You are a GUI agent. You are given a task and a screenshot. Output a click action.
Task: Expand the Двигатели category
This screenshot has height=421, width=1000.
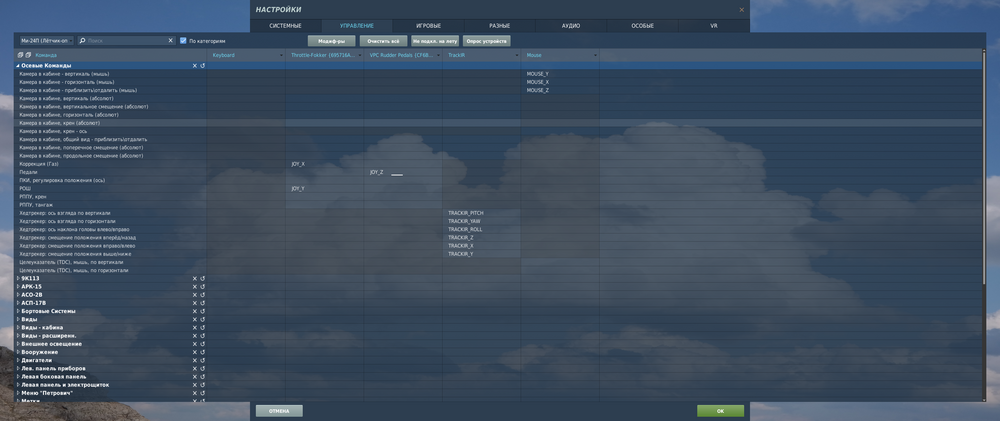click(x=18, y=360)
